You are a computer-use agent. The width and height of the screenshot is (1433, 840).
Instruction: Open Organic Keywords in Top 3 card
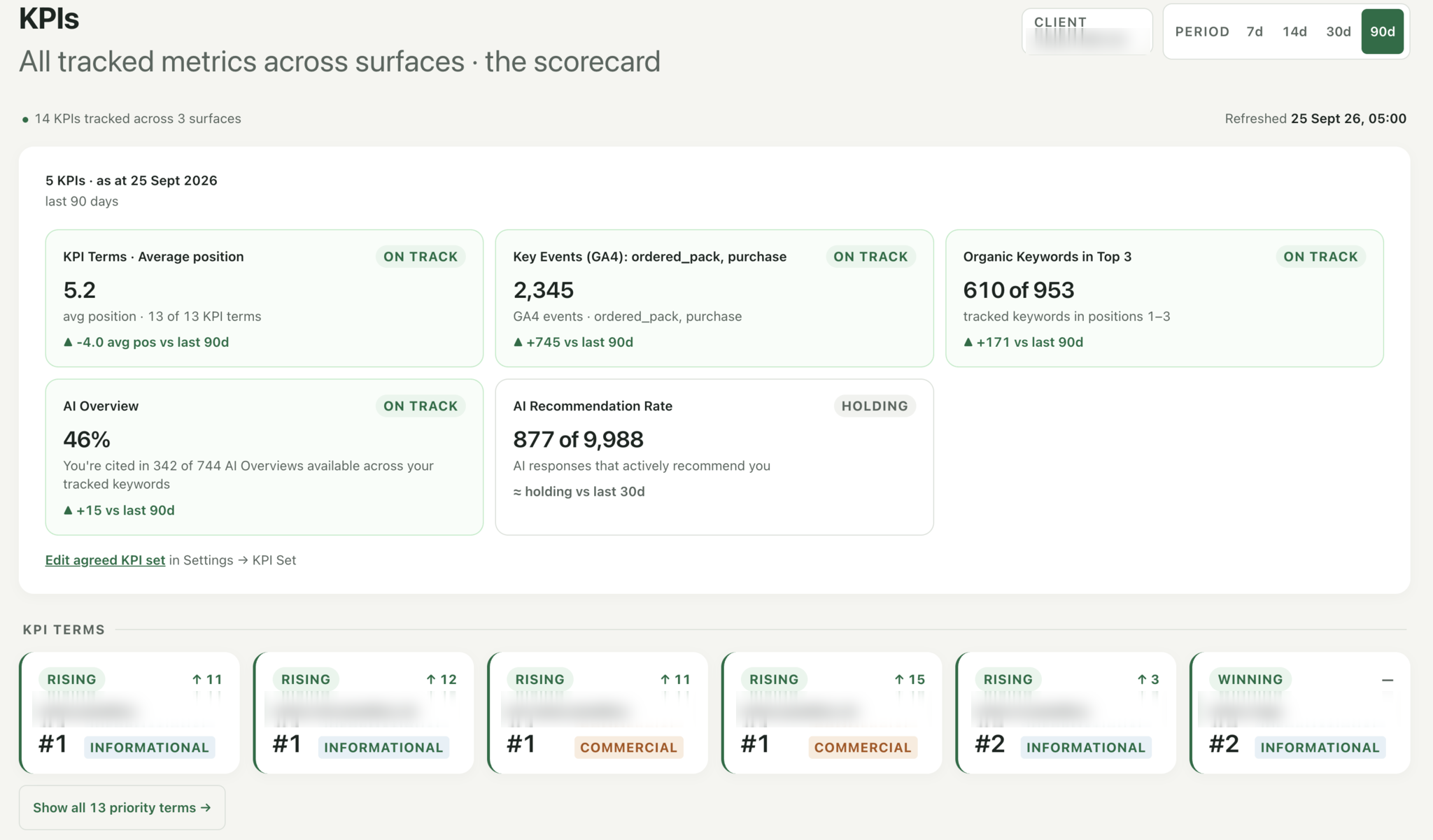click(1164, 298)
